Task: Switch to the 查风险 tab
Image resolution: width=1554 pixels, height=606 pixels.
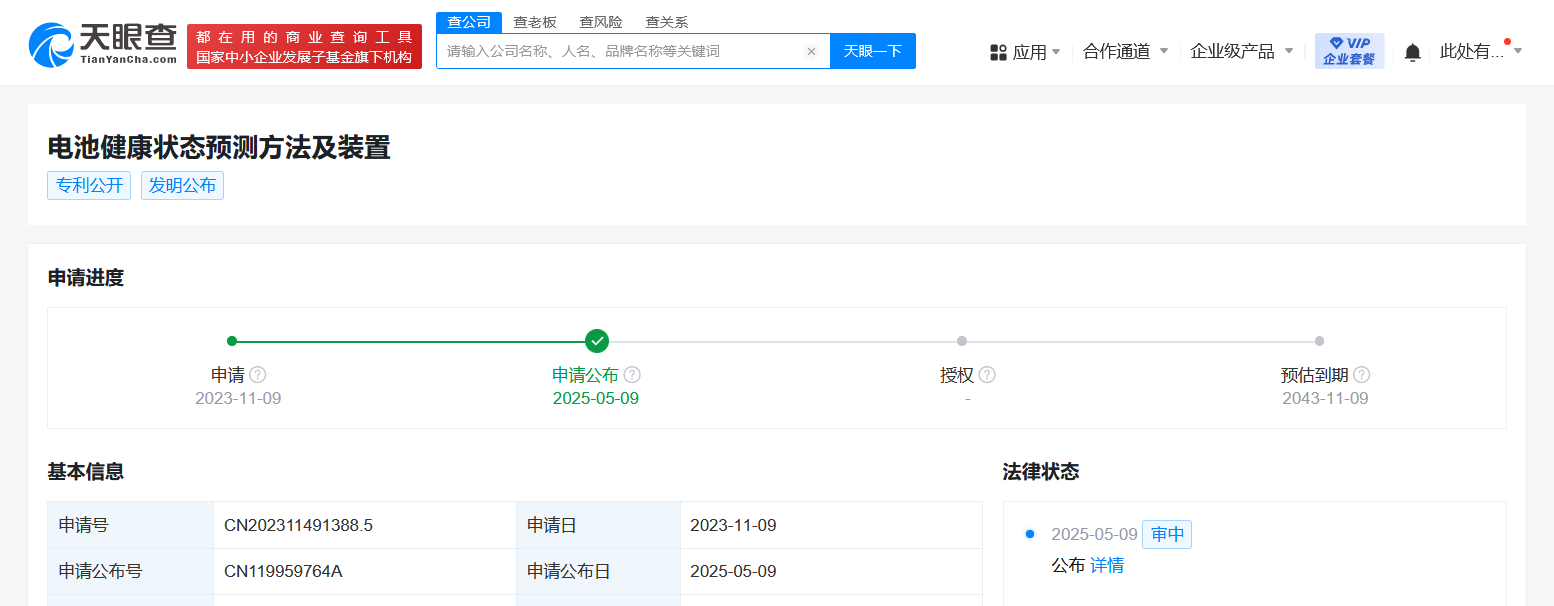Action: pyautogui.click(x=600, y=22)
